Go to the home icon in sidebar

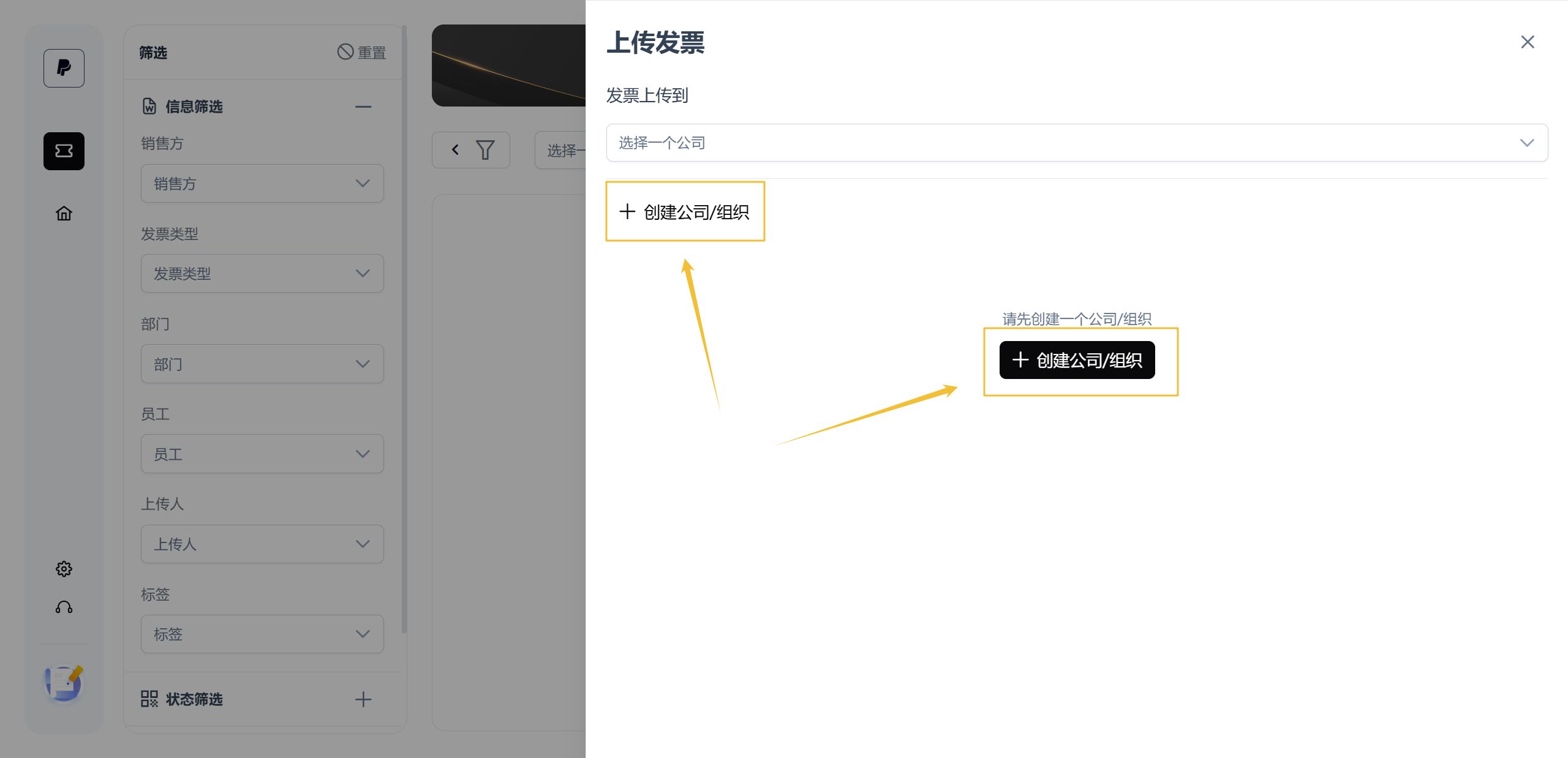pyautogui.click(x=64, y=213)
